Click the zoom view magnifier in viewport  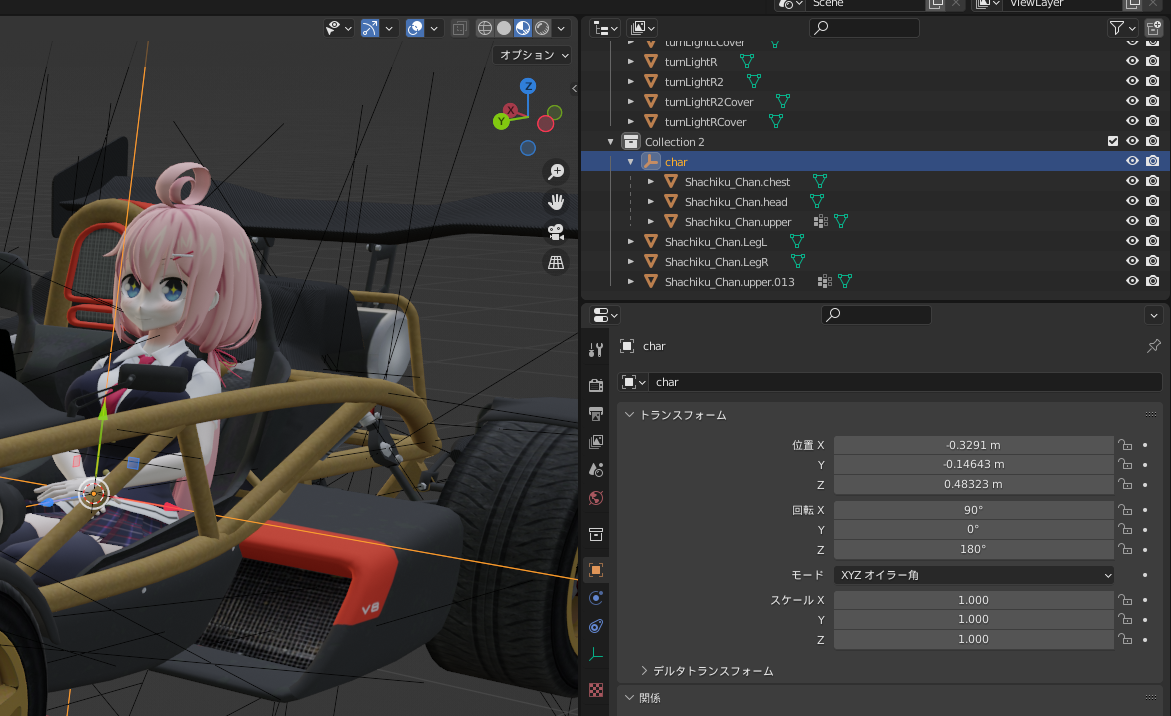click(x=556, y=172)
